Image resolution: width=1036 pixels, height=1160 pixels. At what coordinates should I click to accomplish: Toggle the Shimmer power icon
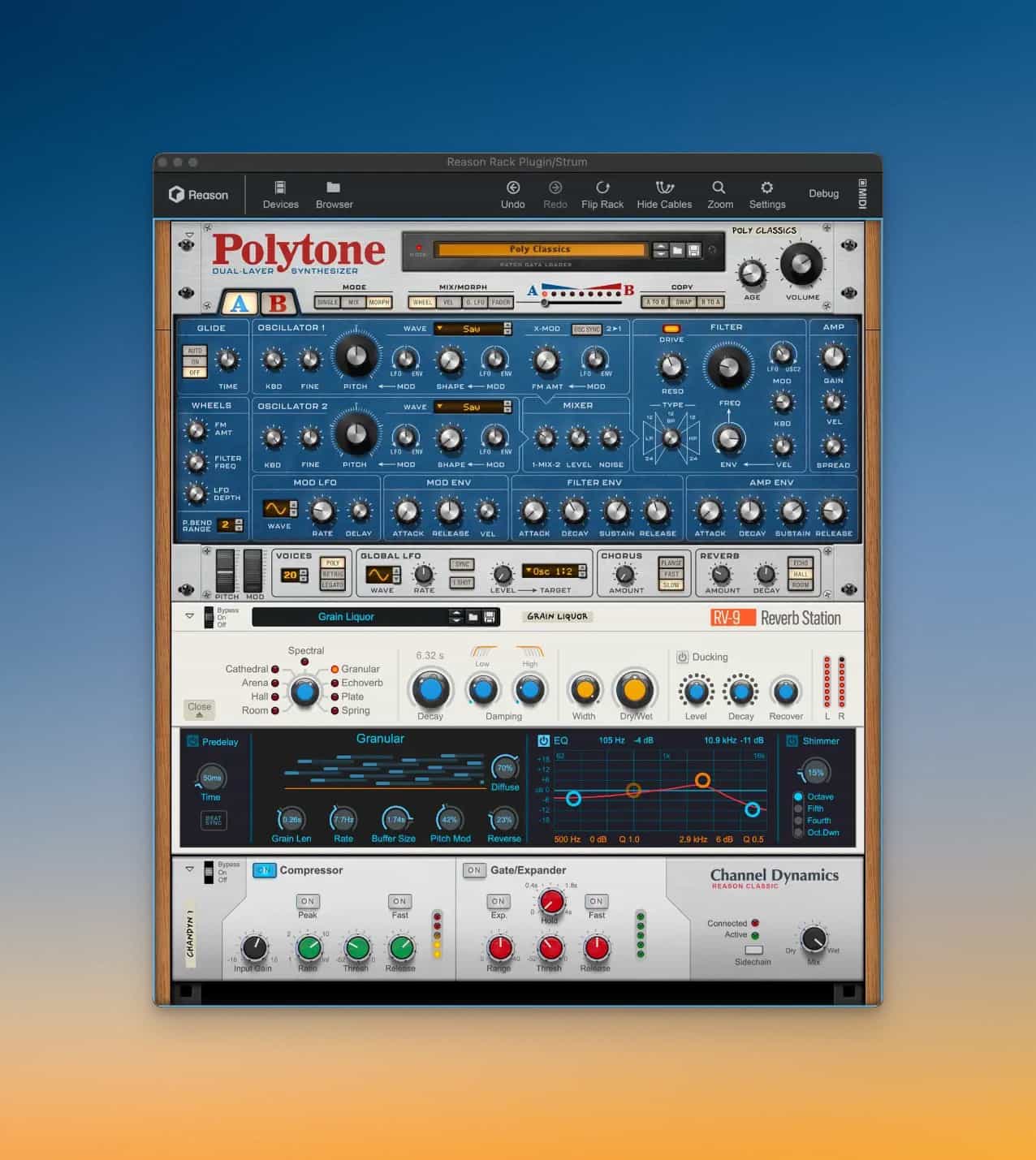[792, 740]
